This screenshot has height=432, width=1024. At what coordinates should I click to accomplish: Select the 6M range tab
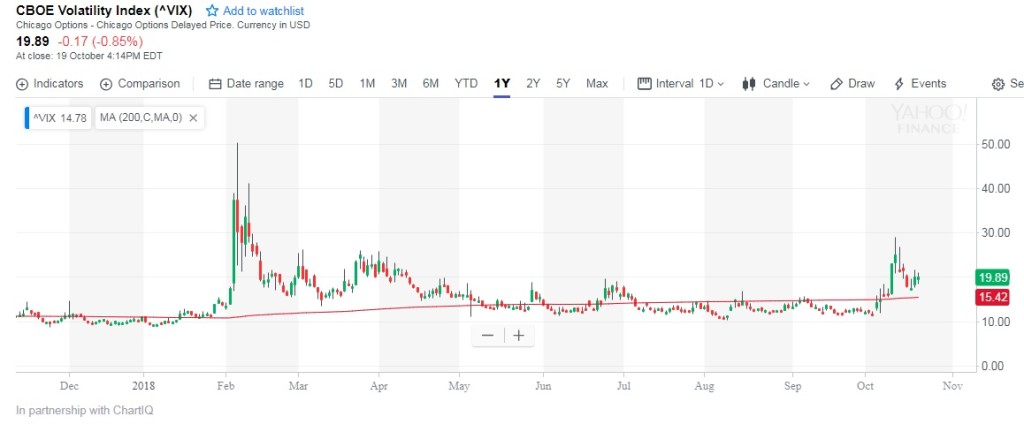pyautogui.click(x=430, y=84)
